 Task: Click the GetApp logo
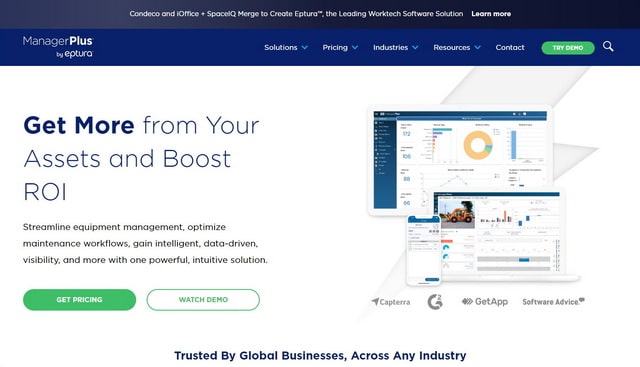(x=485, y=302)
